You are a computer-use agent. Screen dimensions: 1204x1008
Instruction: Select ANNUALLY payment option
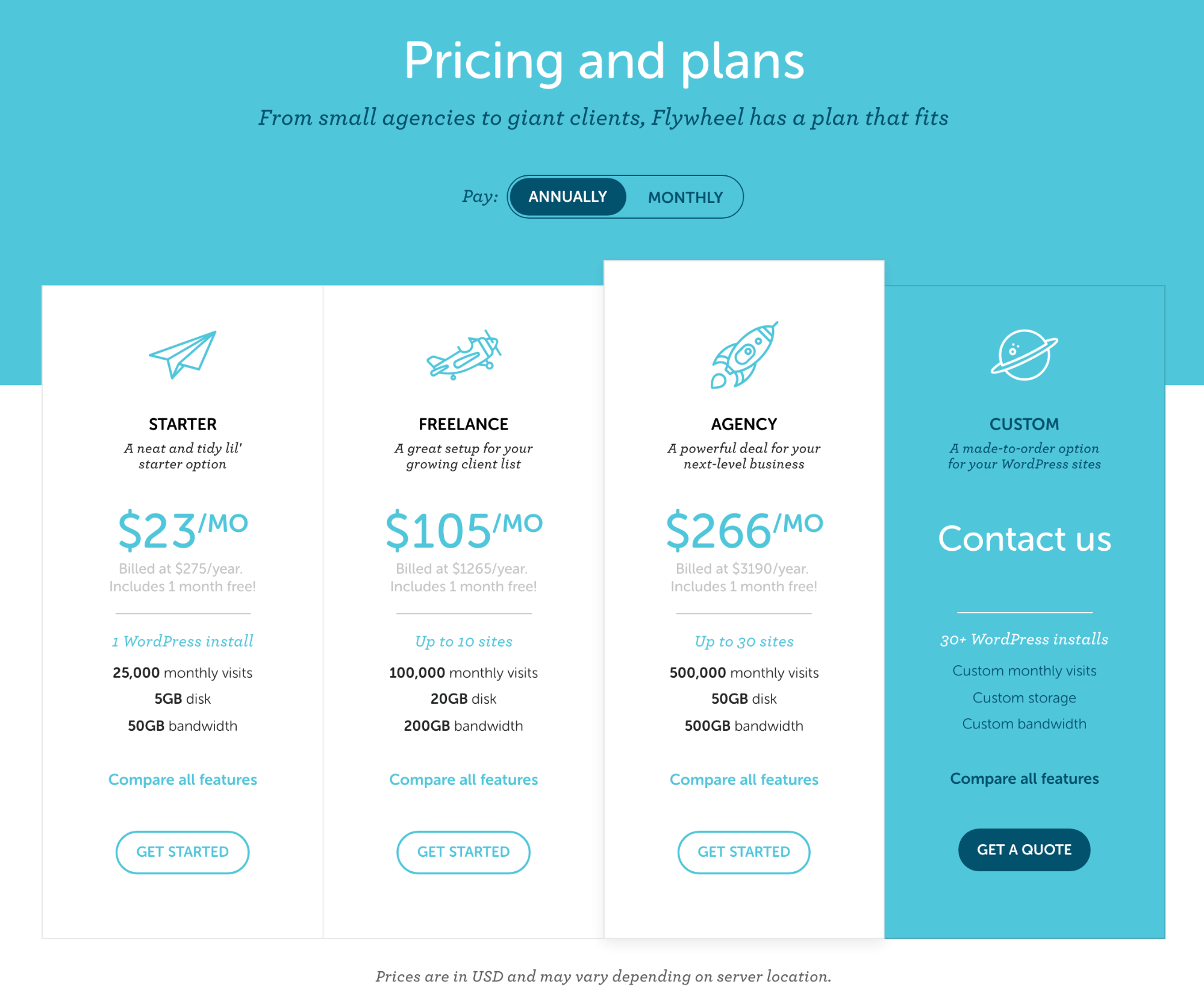coord(567,196)
